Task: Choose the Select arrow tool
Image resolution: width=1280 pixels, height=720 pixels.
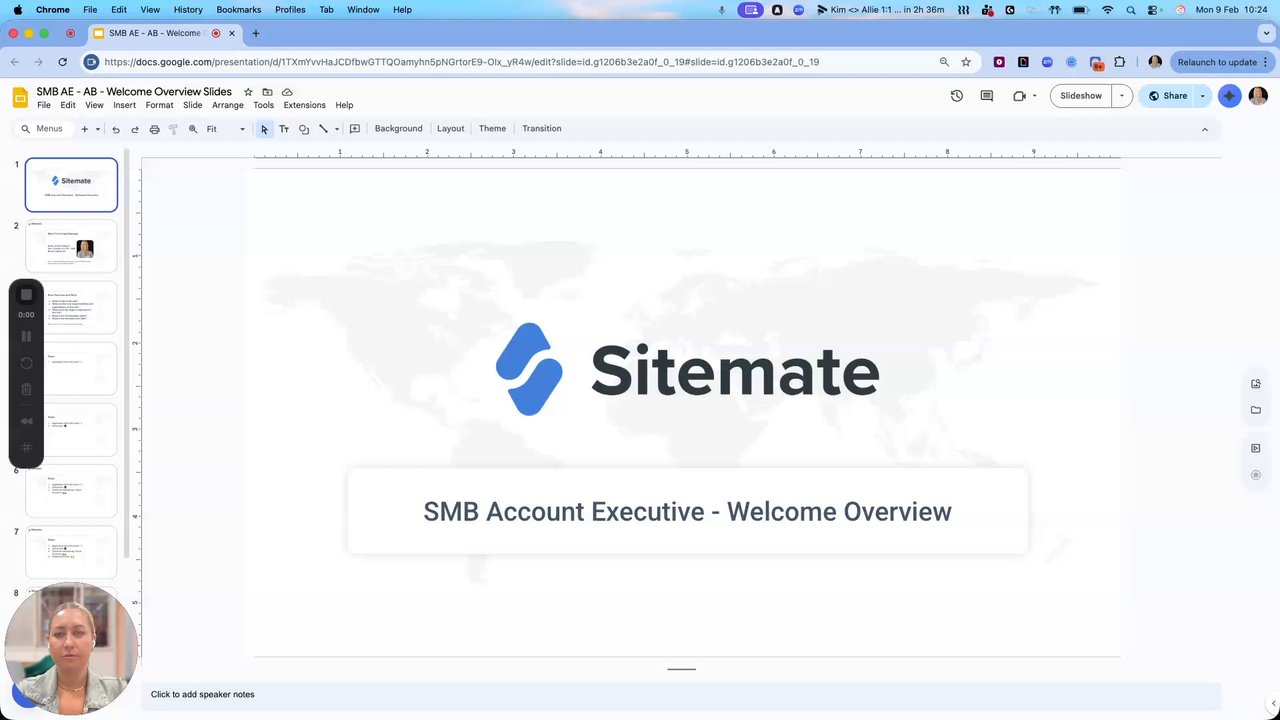Action: (x=264, y=129)
